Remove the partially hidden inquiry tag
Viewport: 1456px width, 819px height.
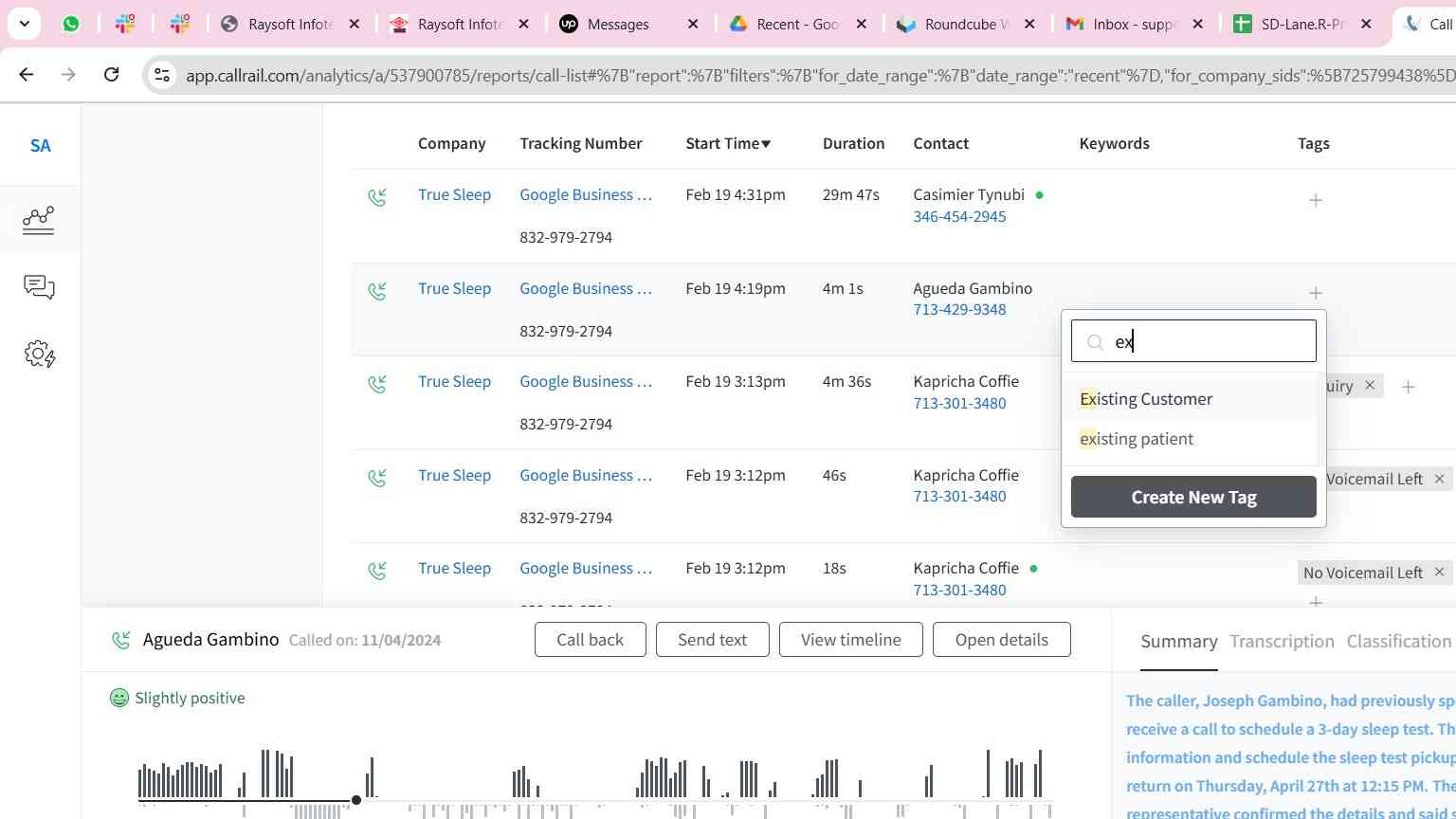pos(1370,386)
